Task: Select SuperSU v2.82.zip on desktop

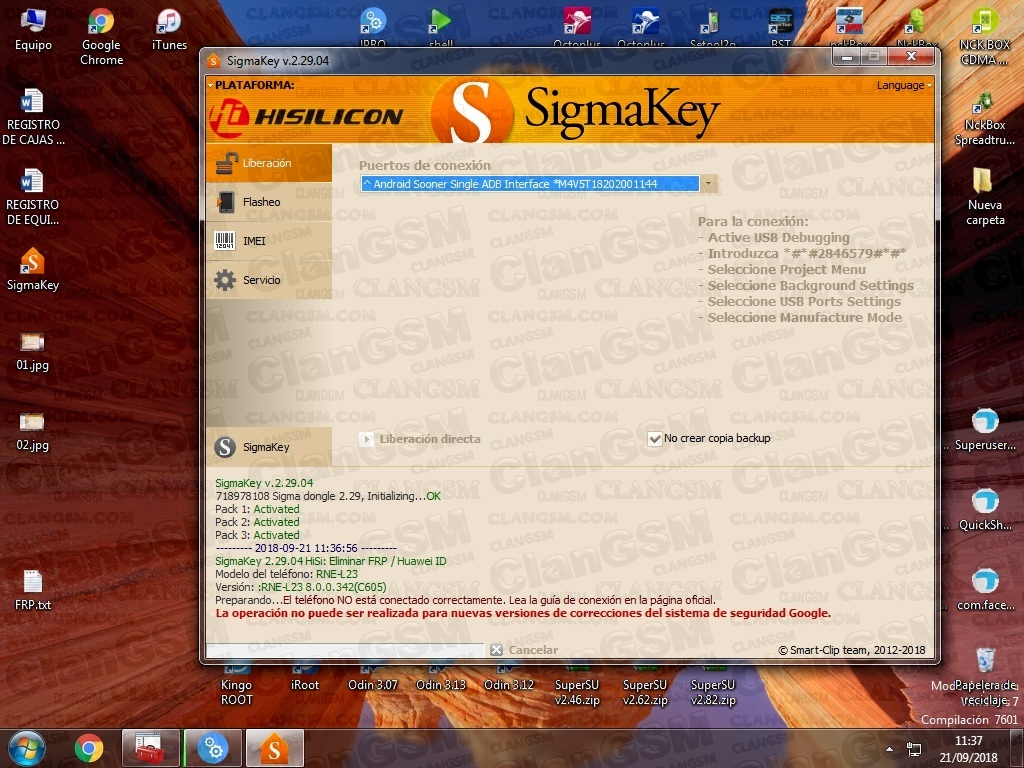Action: (x=712, y=686)
